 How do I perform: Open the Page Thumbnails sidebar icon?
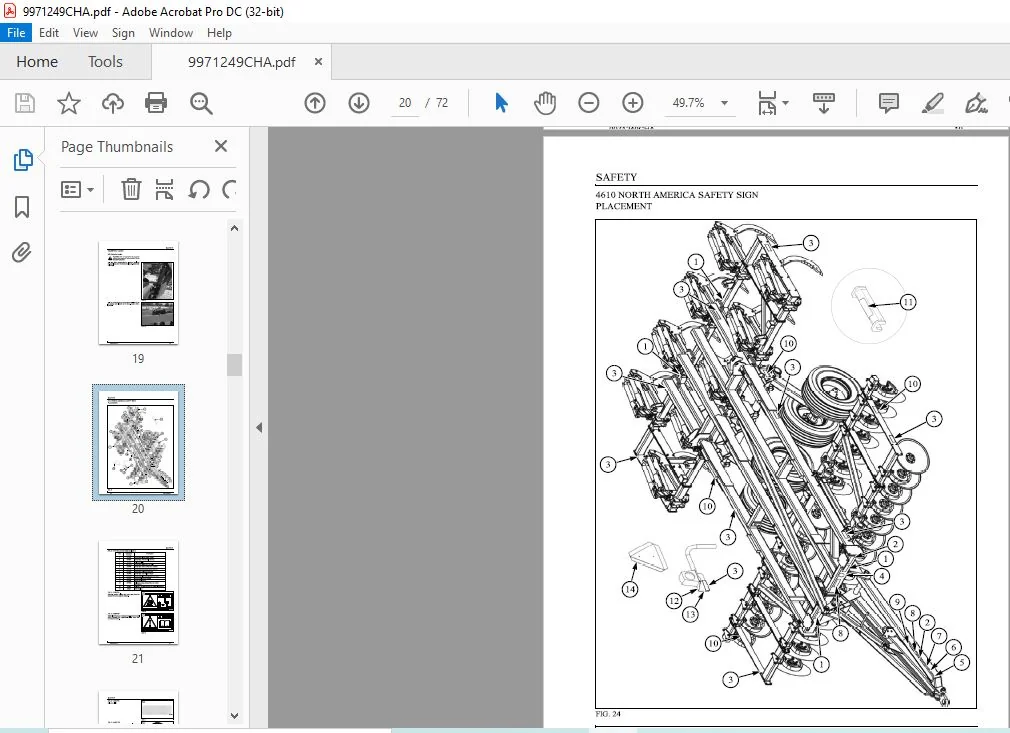click(23, 160)
